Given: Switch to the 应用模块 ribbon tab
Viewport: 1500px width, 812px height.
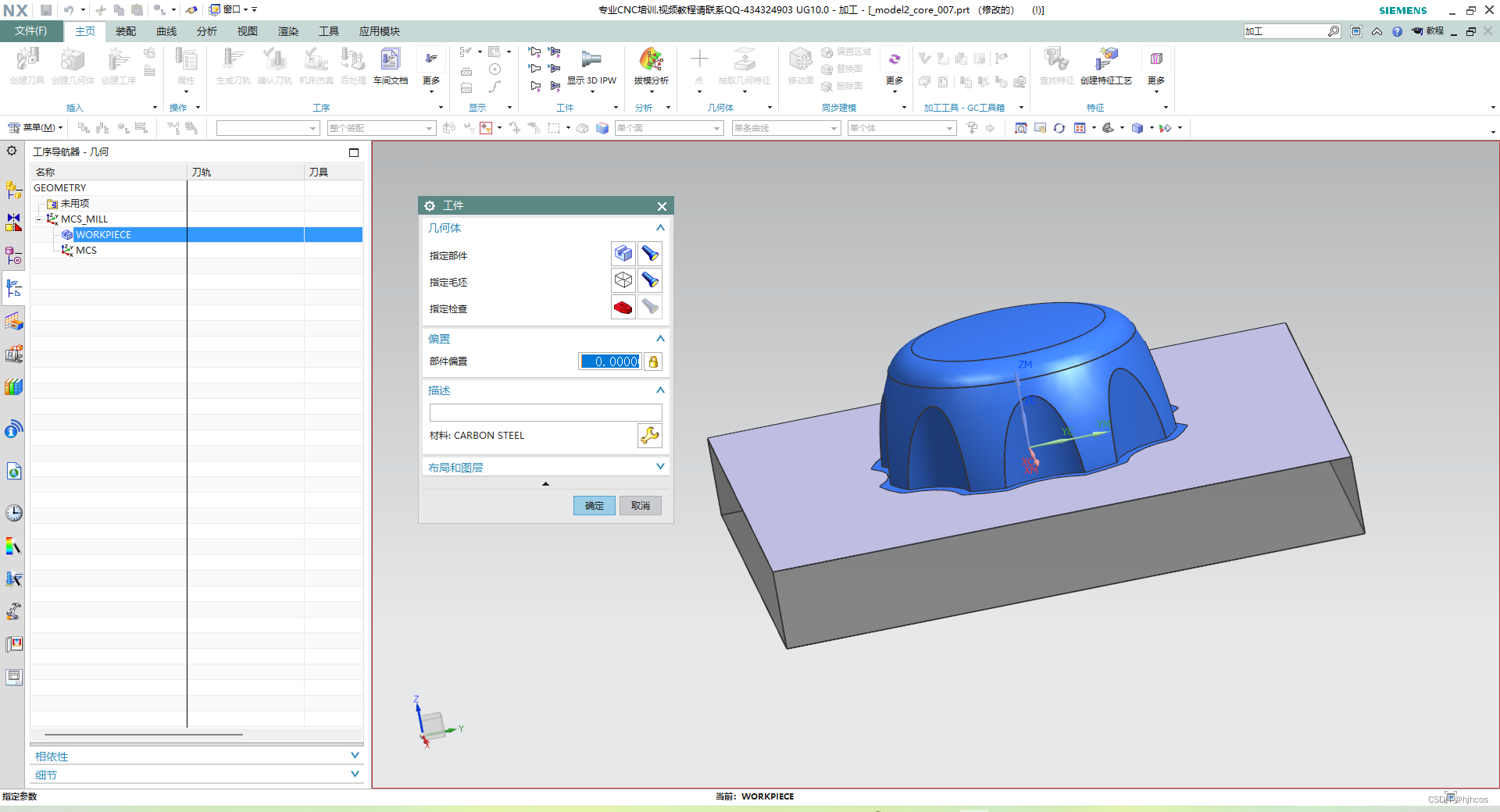Looking at the screenshot, I should (379, 31).
